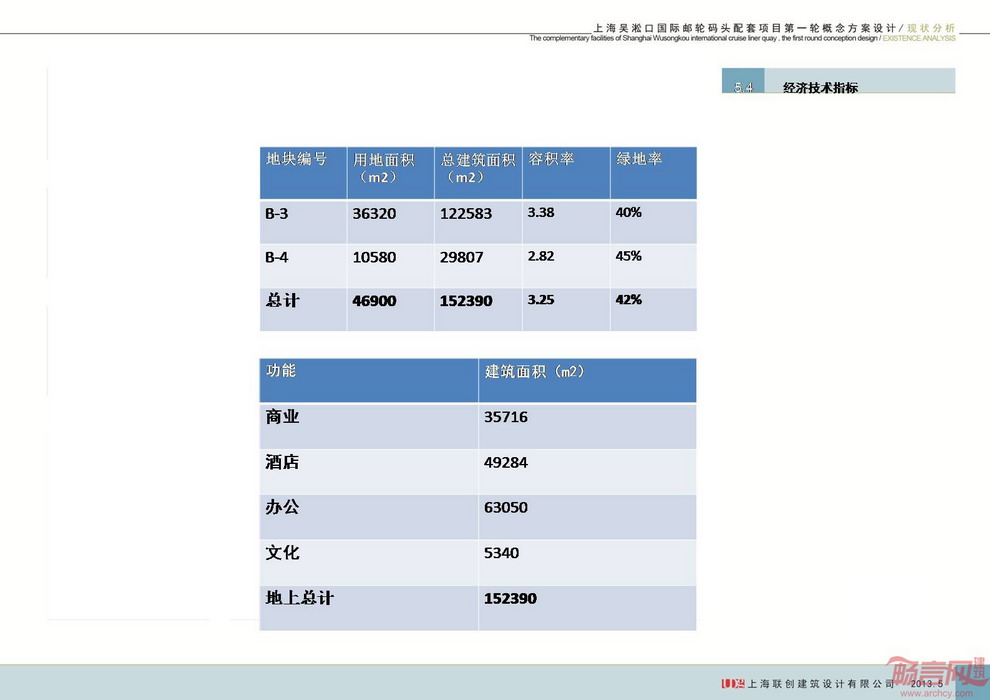Select the 63050 office area value
This screenshot has height=700, width=990.
[505, 508]
